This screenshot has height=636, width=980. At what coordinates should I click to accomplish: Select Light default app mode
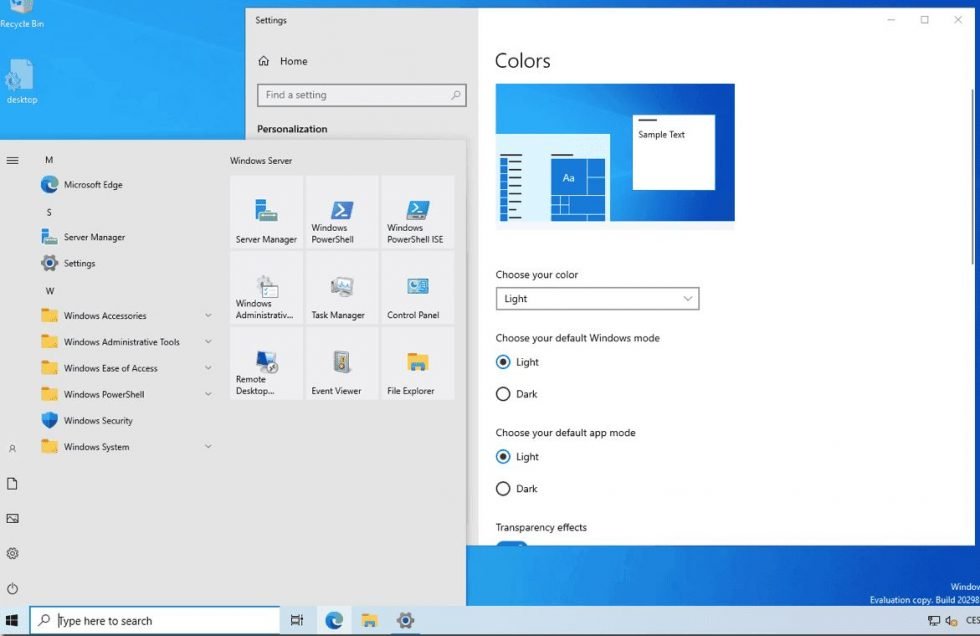pos(503,456)
